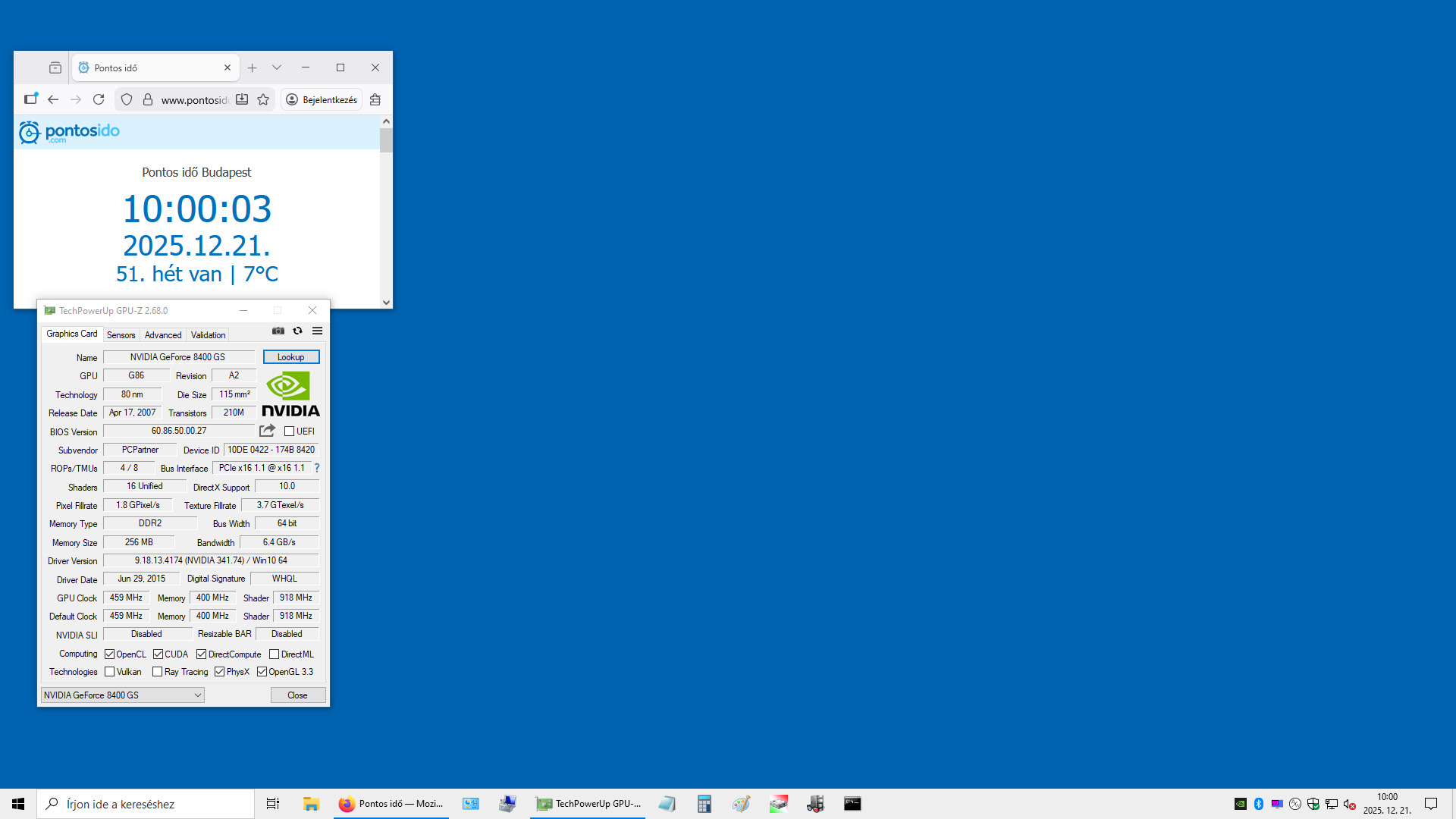Click the Firefox bookmark star icon
1456x819 pixels.
(263, 99)
